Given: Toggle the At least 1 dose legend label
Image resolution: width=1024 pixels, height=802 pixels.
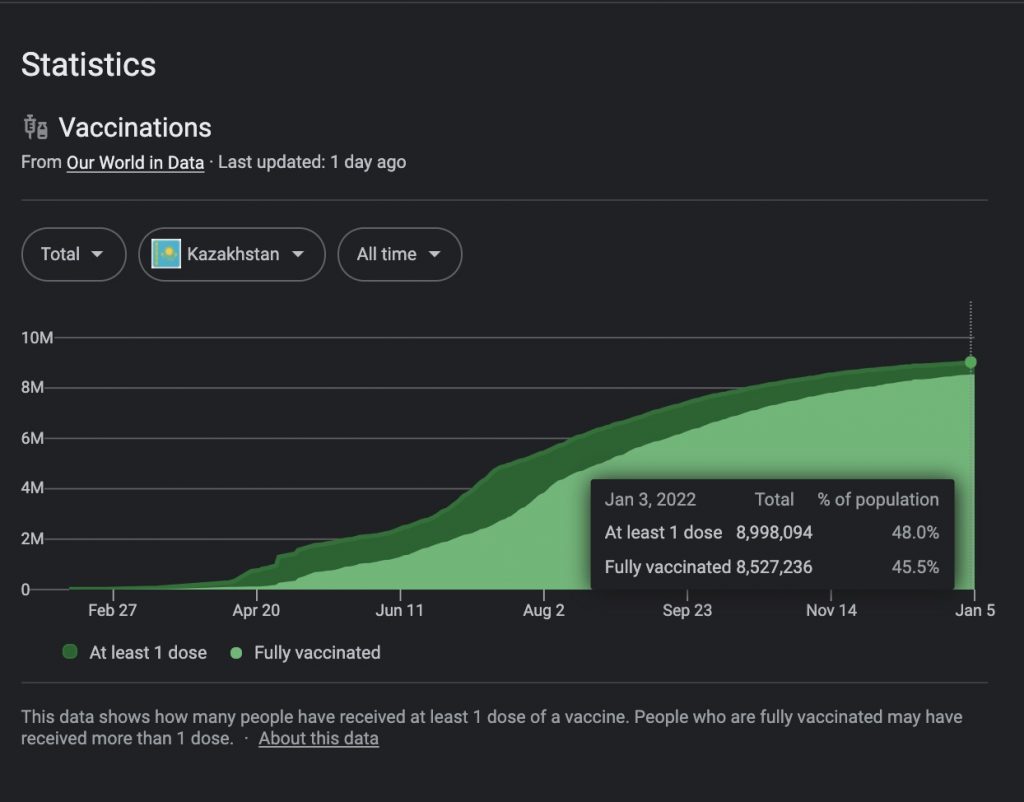Looking at the screenshot, I should tap(148, 653).
